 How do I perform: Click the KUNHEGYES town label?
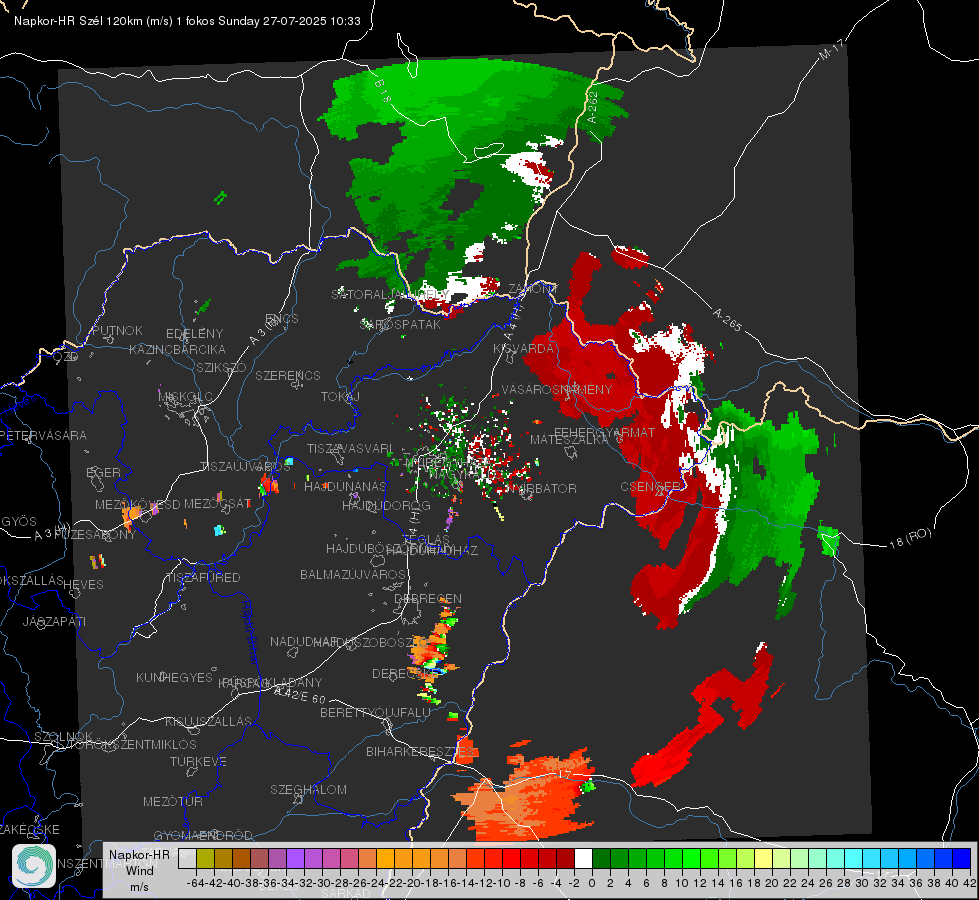click(174, 678)
